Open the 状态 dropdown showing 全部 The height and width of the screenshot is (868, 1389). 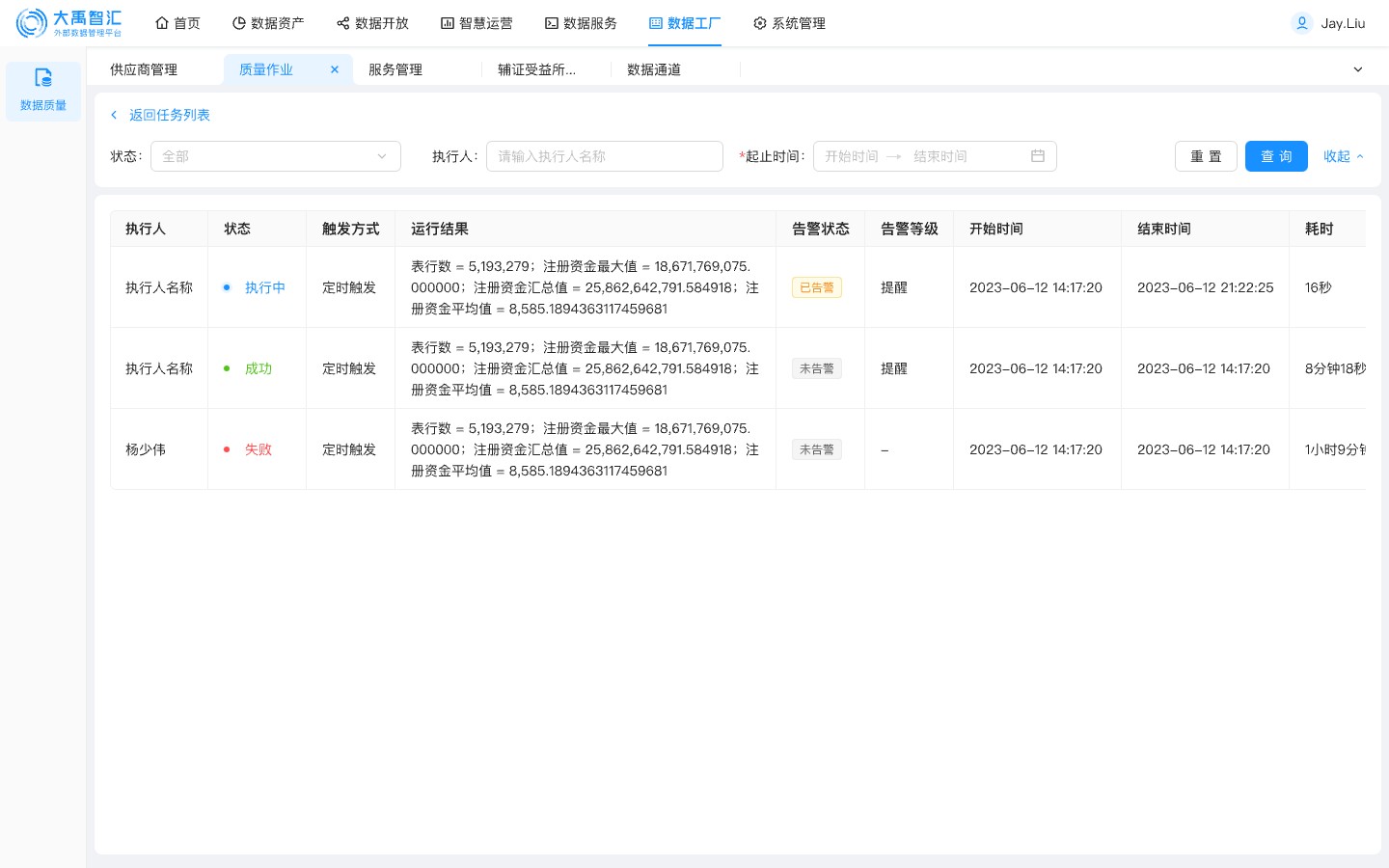point(276,156)
